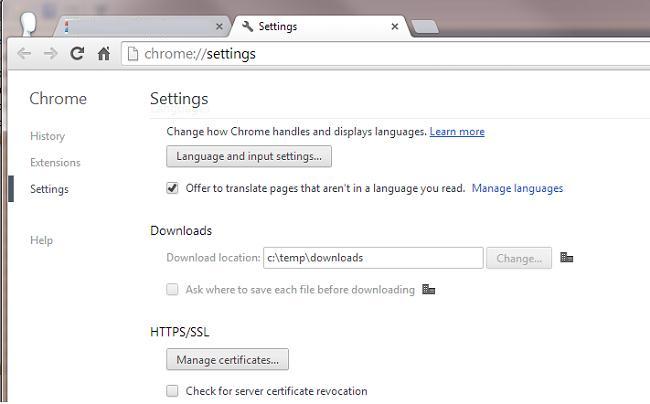The image size is (650, 404).
Task: Open Manage languages link
Action: (517, 188)
